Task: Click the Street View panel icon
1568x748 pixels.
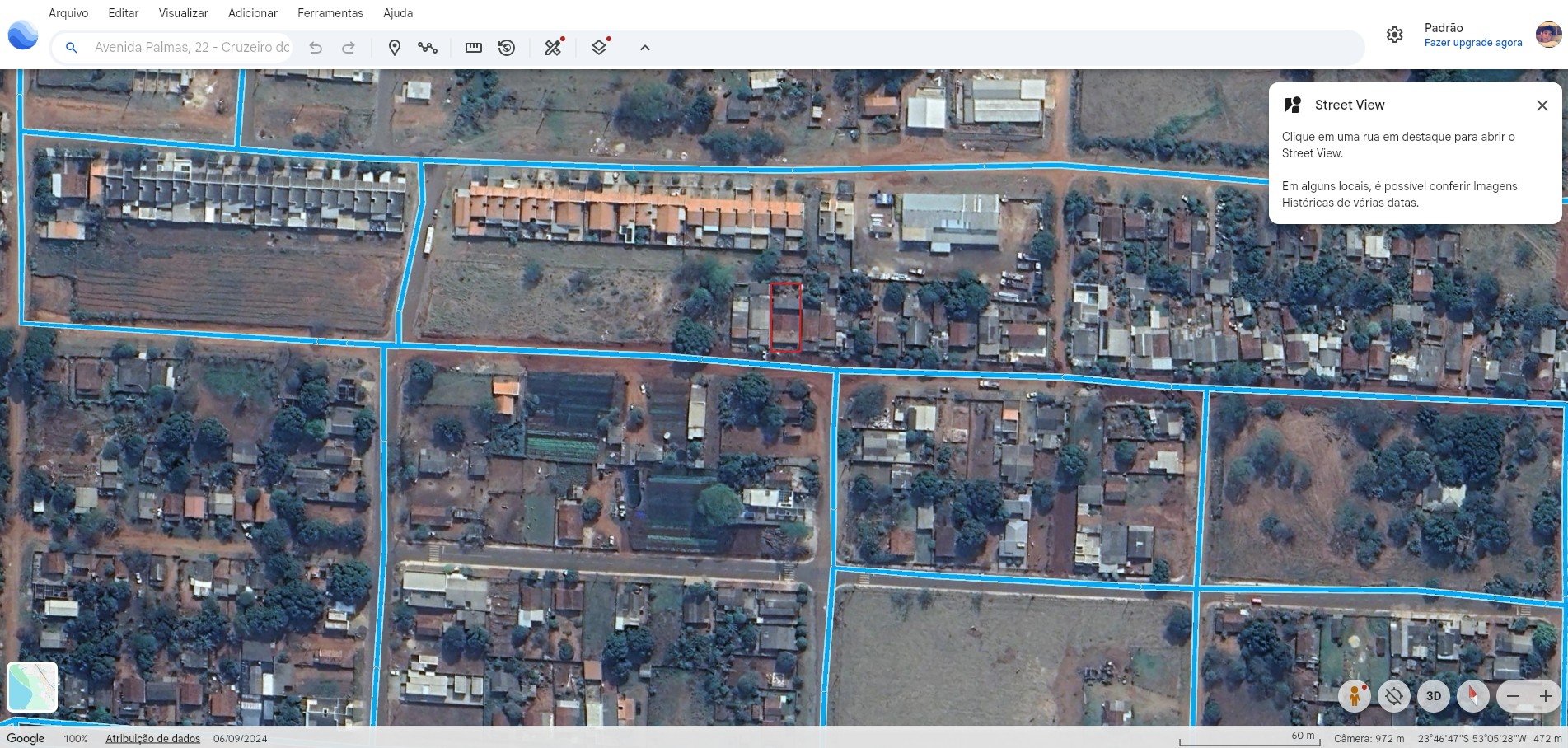Action: (1293, 105)
